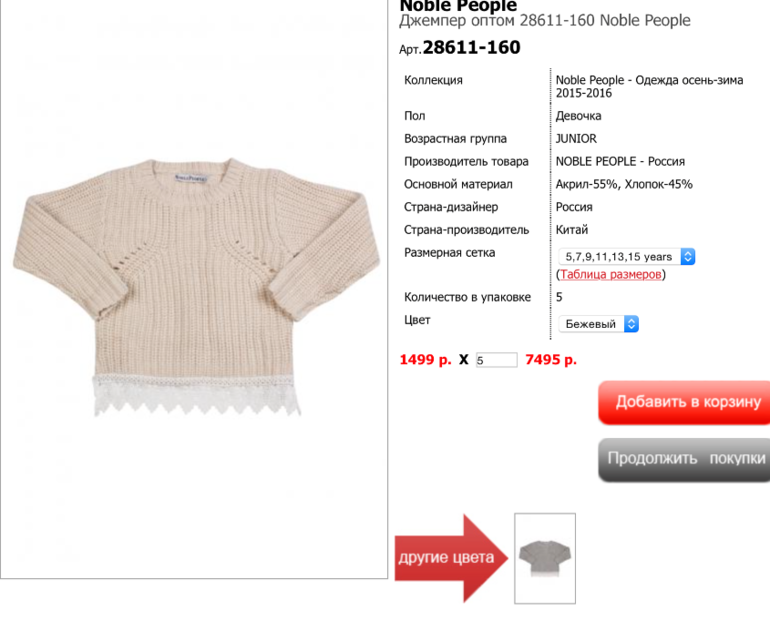Click the Продолжить покупки button

[684, 459]
